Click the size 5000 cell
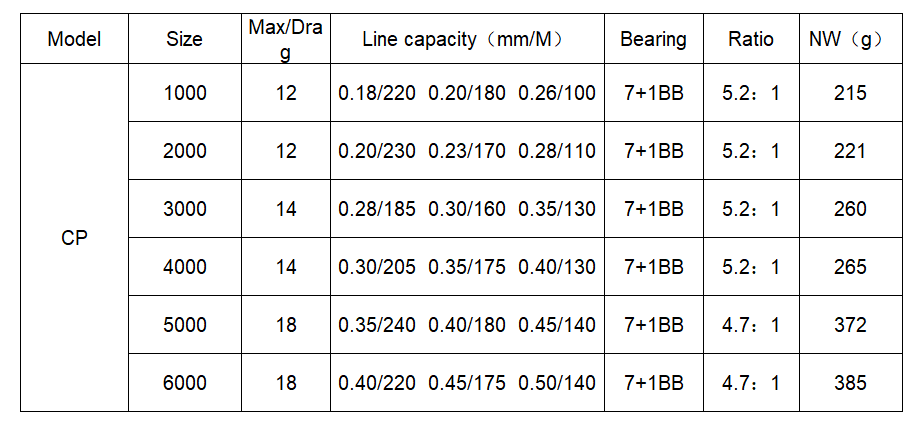The height and width of the screenshot is (426, 914). click(184, 325)
